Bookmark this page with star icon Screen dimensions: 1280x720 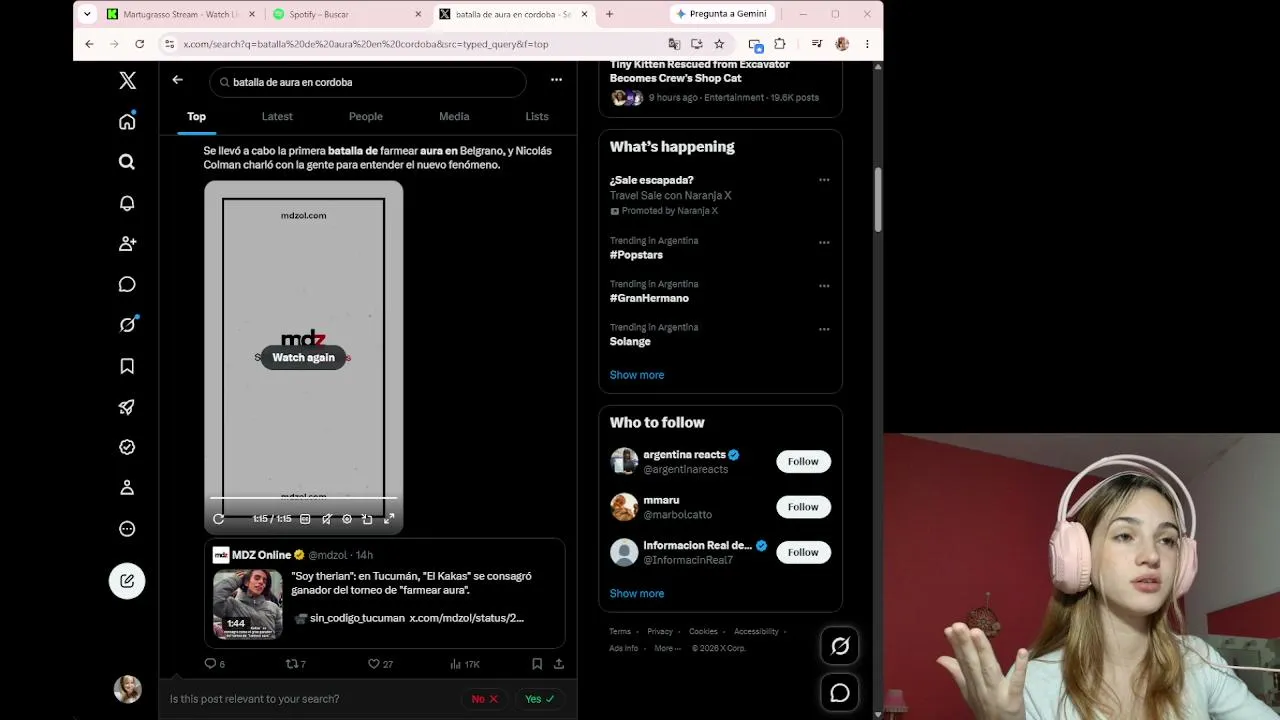pos(719,44)
